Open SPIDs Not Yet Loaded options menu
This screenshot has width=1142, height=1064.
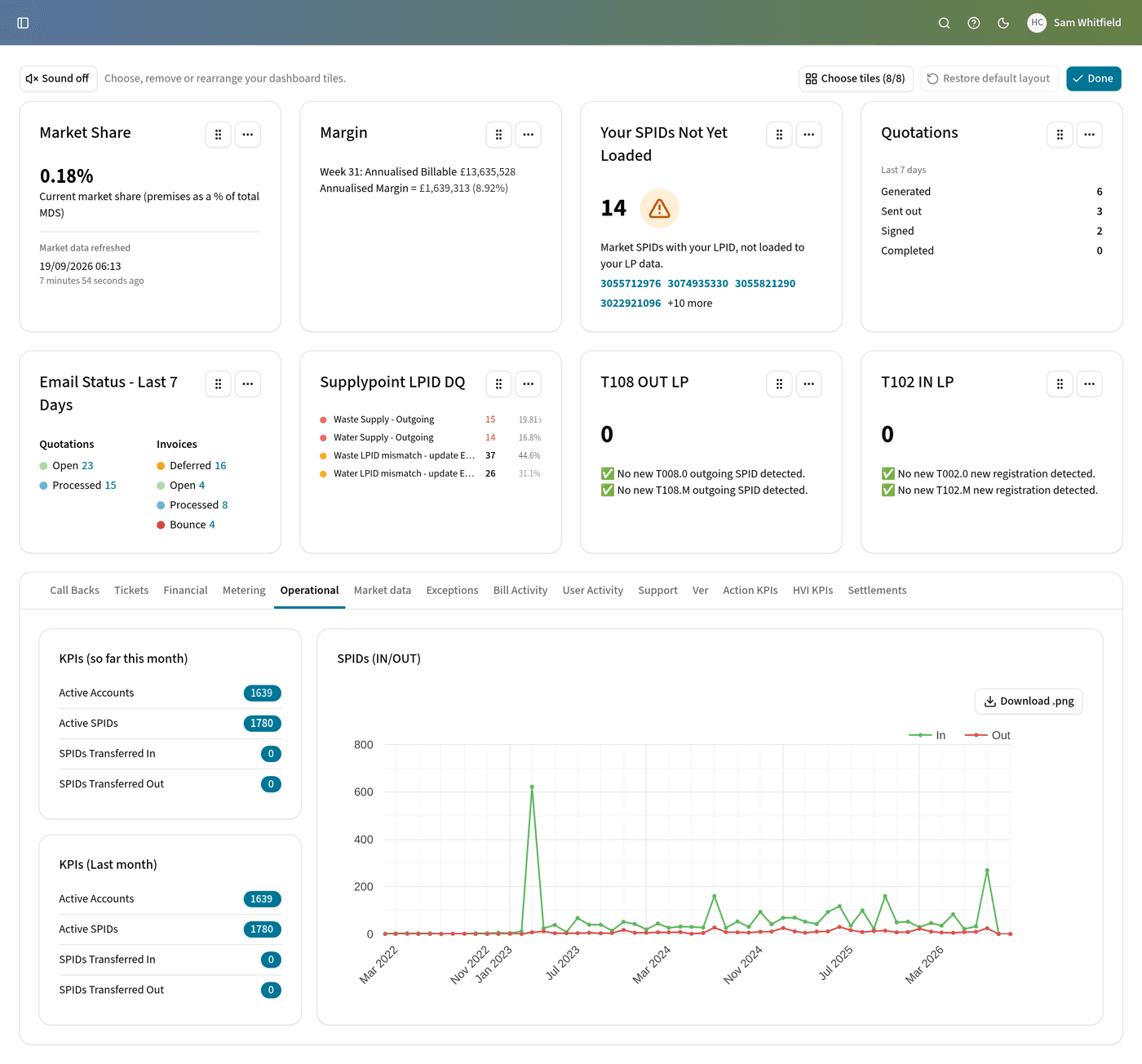click(809, 135)
